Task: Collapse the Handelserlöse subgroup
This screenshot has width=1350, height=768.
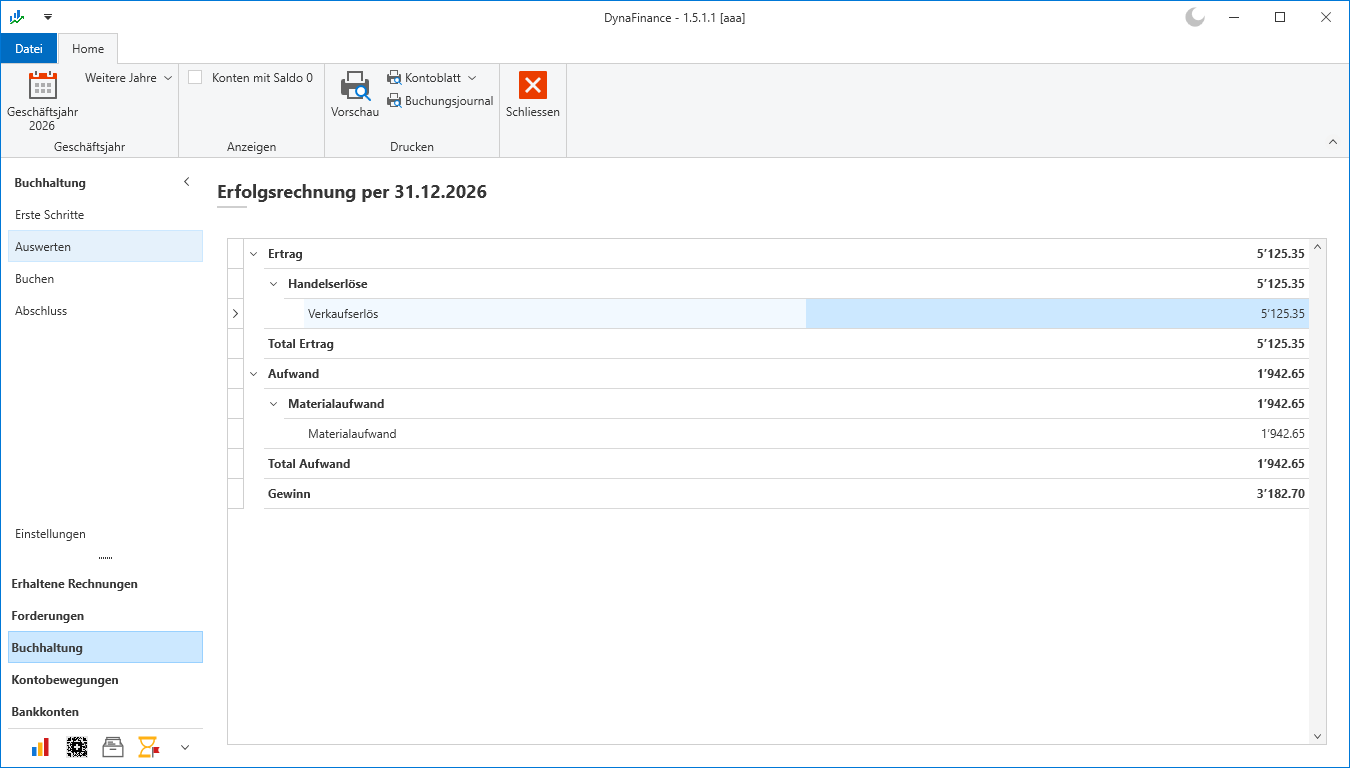Action: (273, 284)
